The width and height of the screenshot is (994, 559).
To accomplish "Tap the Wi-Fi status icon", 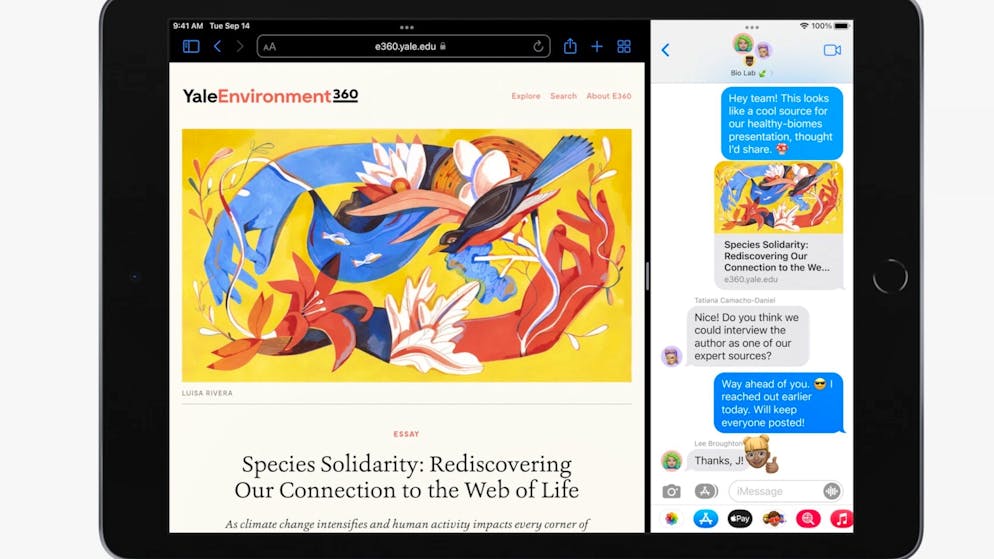I will (804, 26).
